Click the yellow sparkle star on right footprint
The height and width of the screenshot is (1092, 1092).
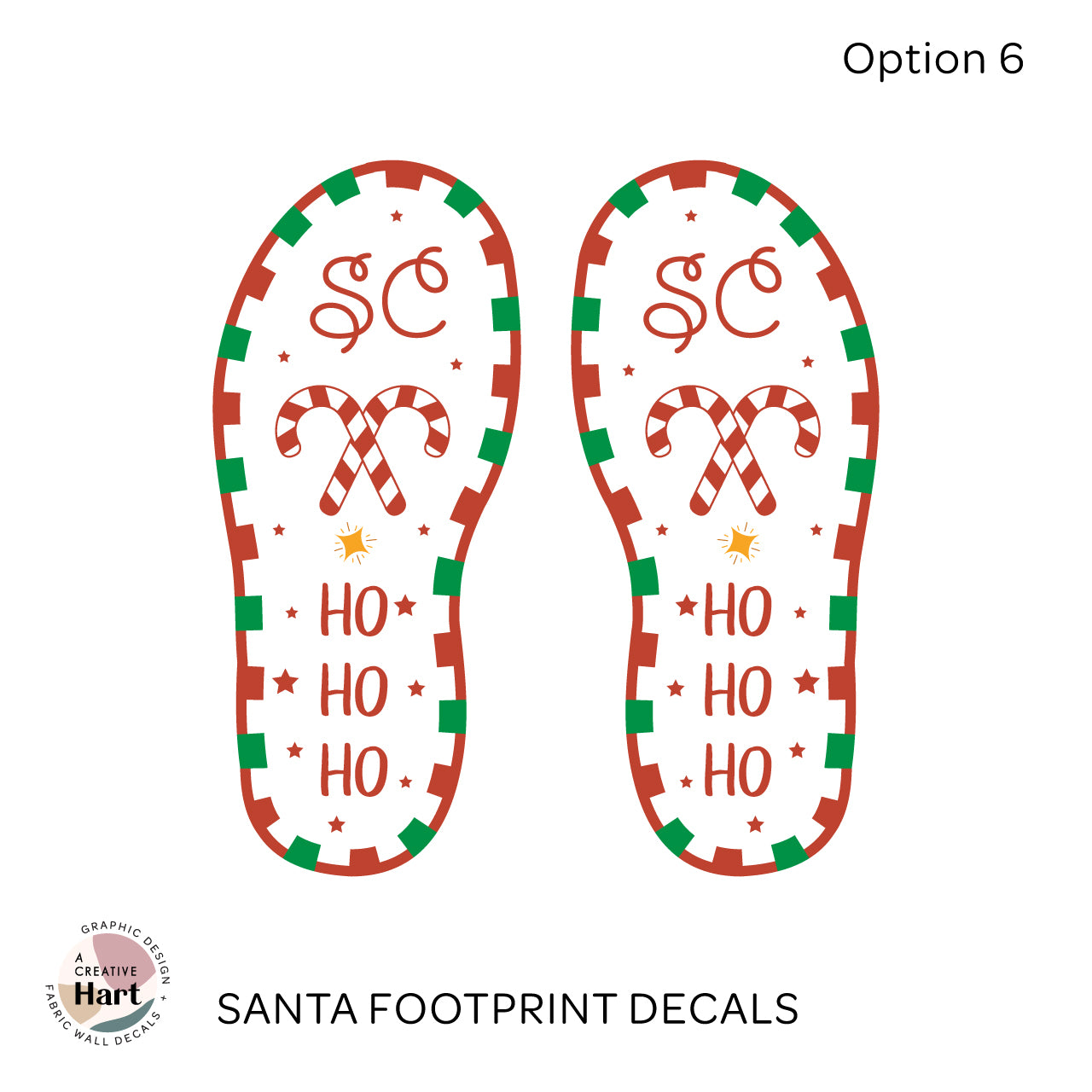point(739,543)
